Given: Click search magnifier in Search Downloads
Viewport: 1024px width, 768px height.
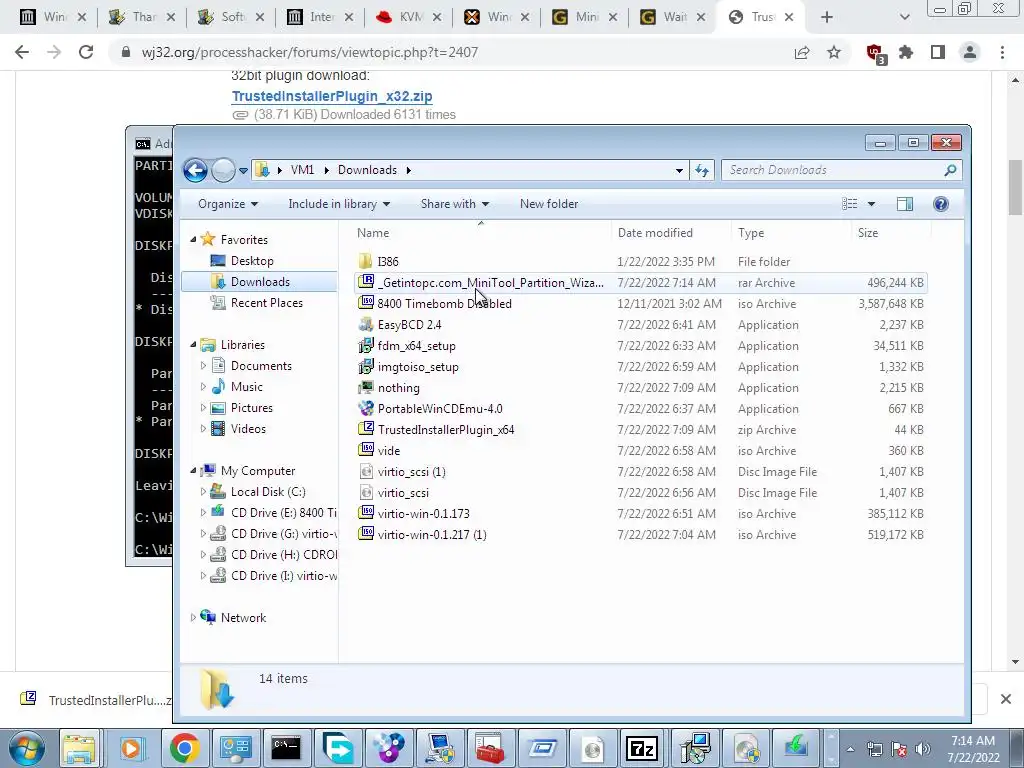Looking at the screenshot, I should [x=950, y=170].
